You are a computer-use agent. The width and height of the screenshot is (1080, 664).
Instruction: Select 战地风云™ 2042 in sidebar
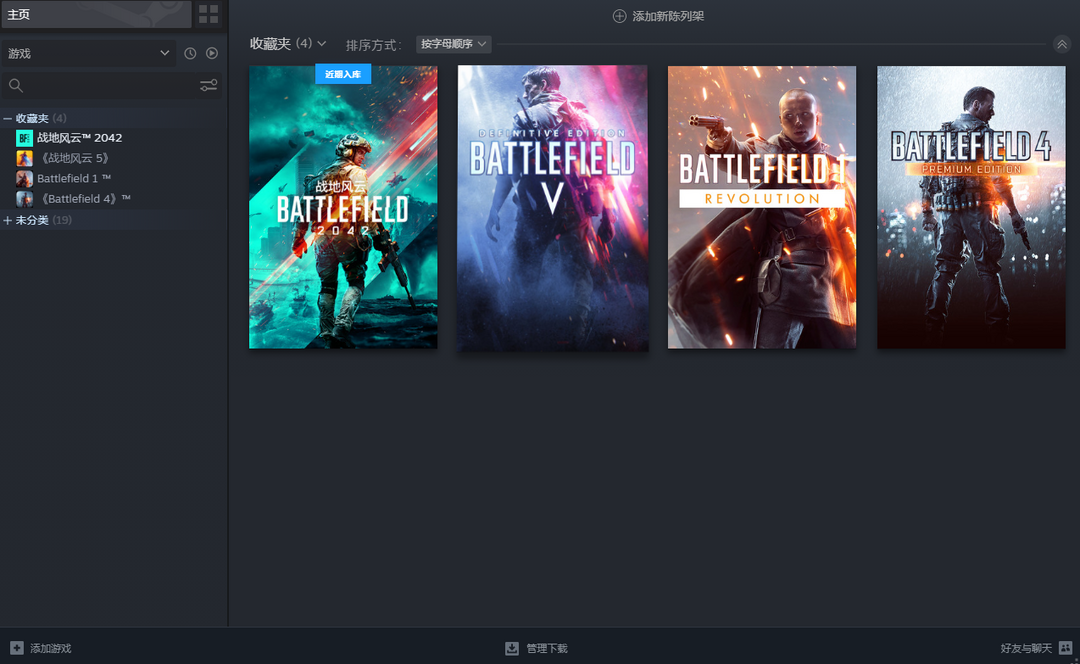click(x=79, y=138)
